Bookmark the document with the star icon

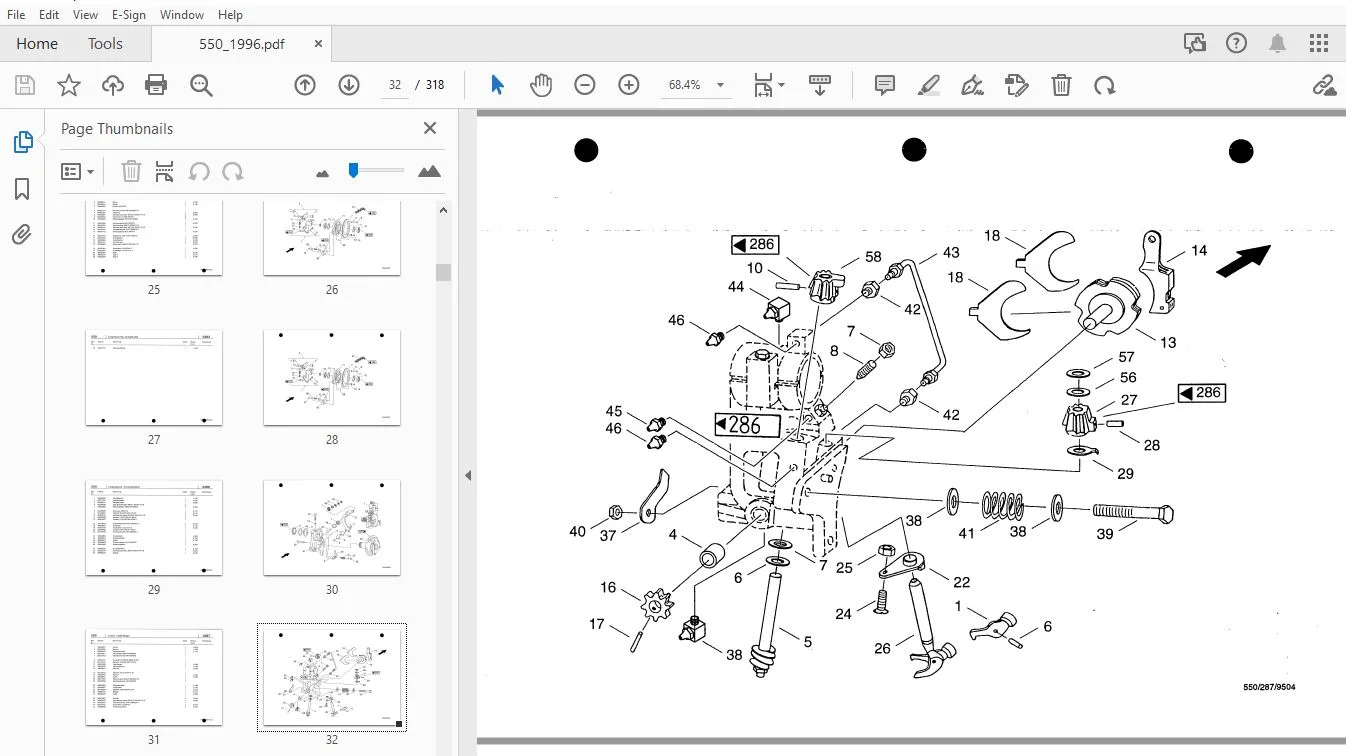pyautogui.click(x=69, y=86)
